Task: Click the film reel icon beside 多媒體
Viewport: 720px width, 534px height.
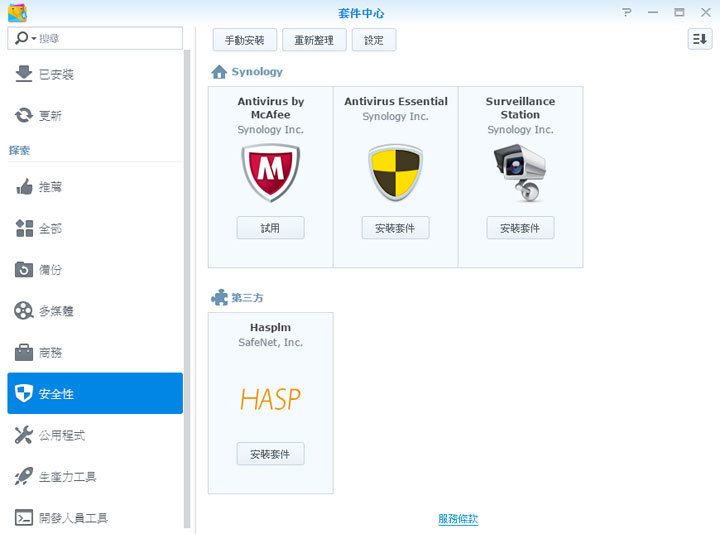Action: coord(24,311)
